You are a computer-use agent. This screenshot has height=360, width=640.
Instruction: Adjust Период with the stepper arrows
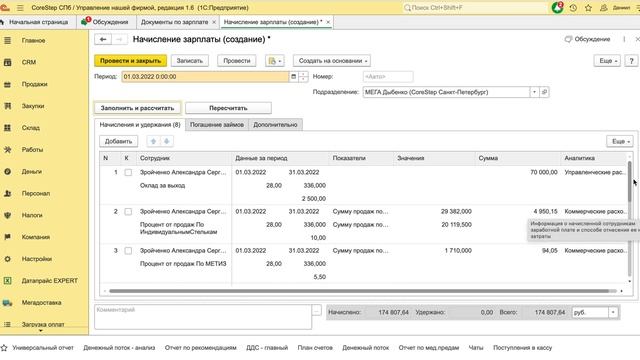303,76
